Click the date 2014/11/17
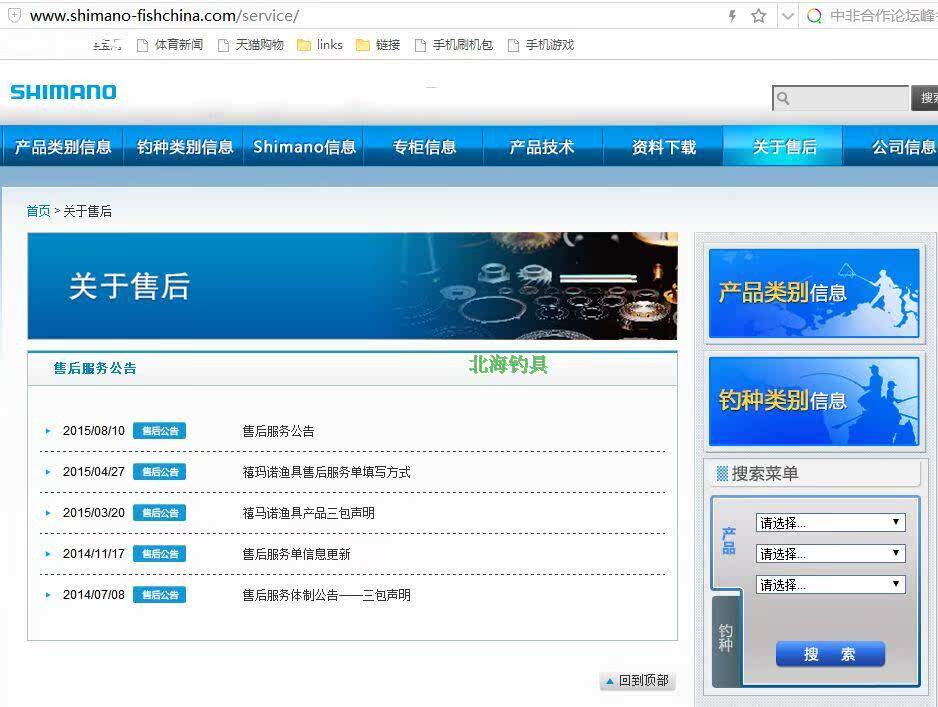938x707 pixels. pos(94,554)
